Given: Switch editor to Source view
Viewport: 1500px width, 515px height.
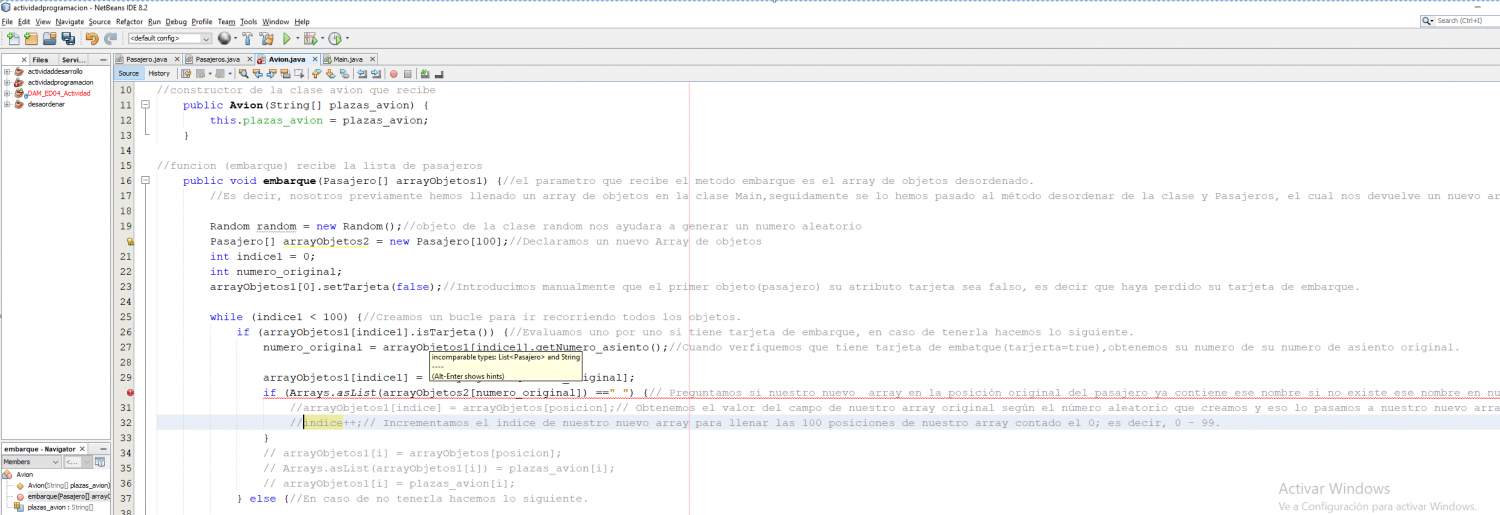Looking at the screenshot, I should [128, 73].
